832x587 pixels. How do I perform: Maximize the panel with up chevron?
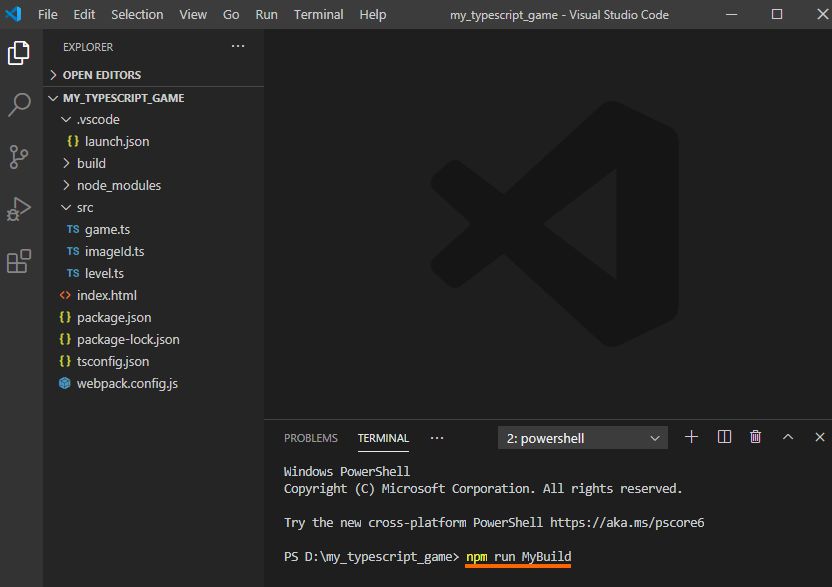(788, 437)
